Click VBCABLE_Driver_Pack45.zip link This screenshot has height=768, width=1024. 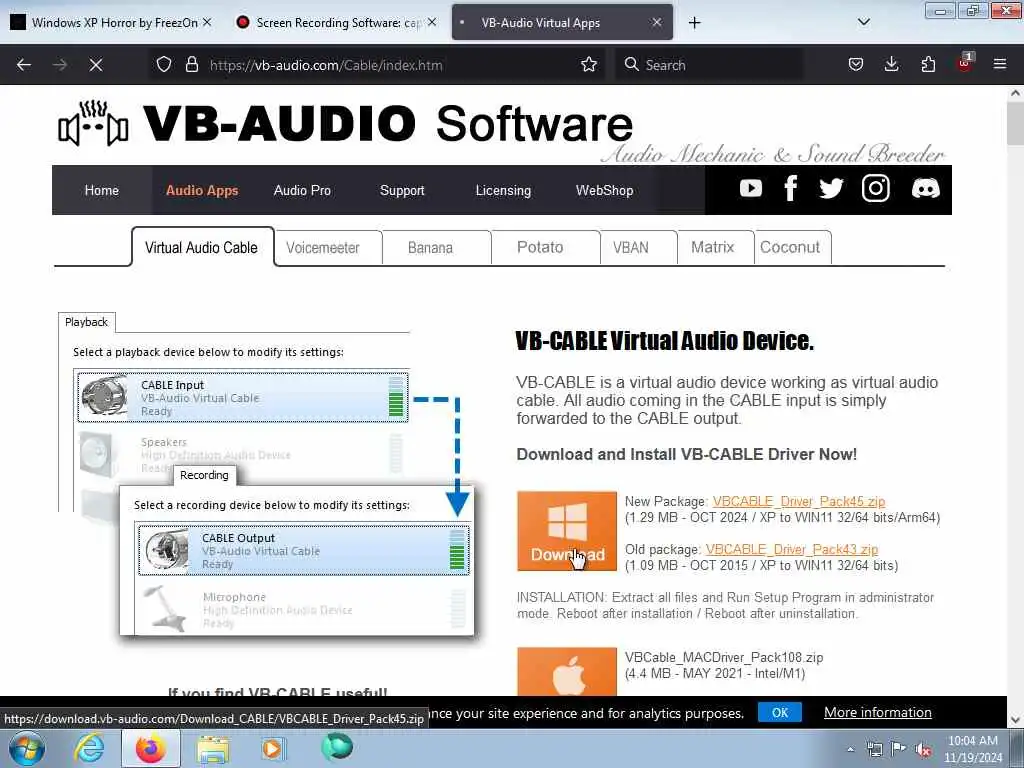799,502
